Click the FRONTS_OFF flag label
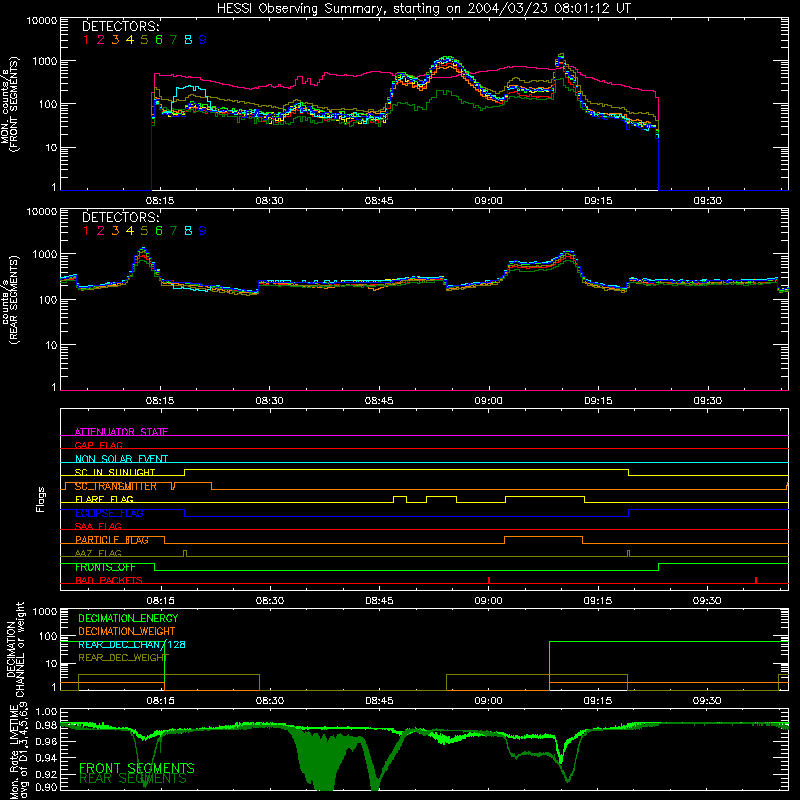Image resolution: width=800 pixels, height=800 pixels. [105, 567]
